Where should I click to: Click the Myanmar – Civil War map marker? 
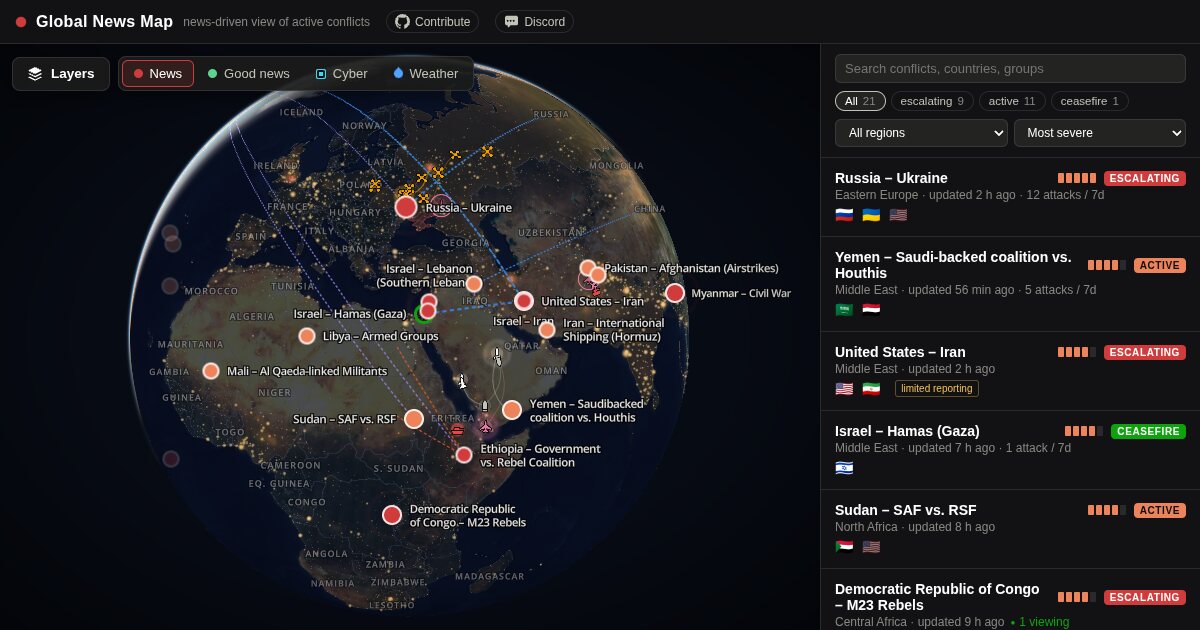click(x=675, y=293)
